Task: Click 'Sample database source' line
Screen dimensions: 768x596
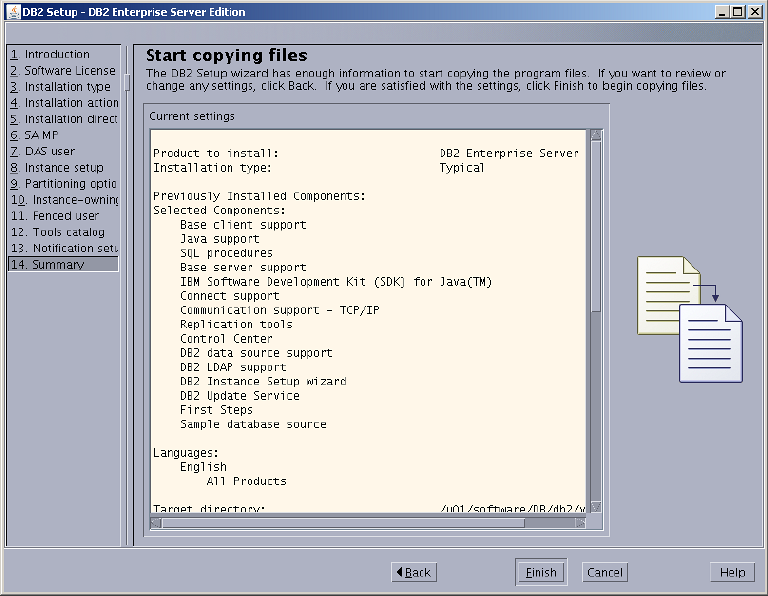Action: pyautogui.click(x=253, y=424)
